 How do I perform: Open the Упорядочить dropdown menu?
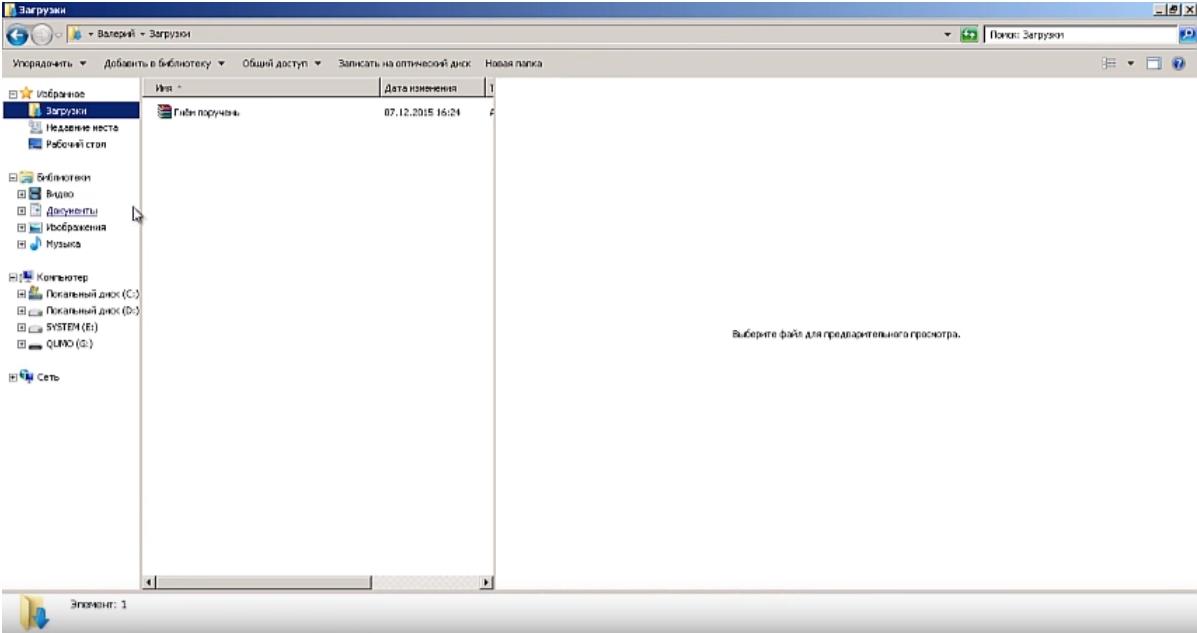pos(48,63)
